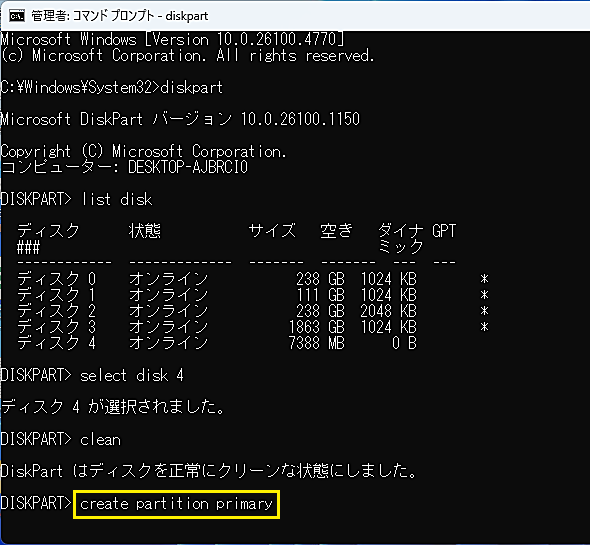Click the GPT asterisk for disk 0
590x545 pixels.
[x=485, y=279]
